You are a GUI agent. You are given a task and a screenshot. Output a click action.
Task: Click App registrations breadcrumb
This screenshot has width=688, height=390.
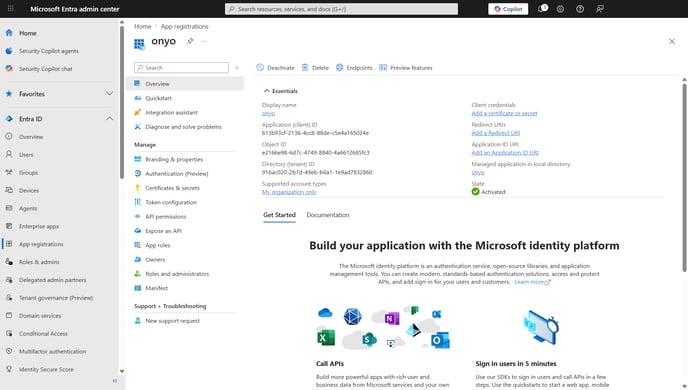click(184, 26)
